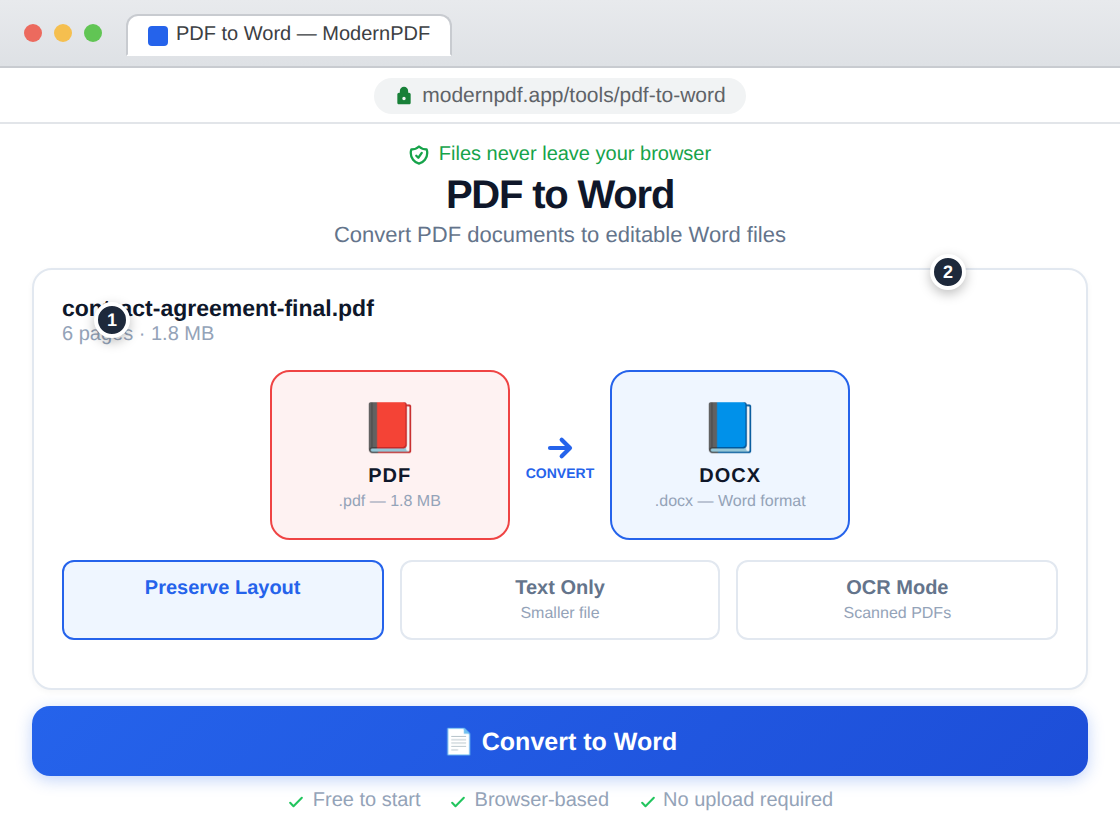Screen dimensions: 1120x826
Task: Click the padlock in the address bar
Action: point(403,95)
